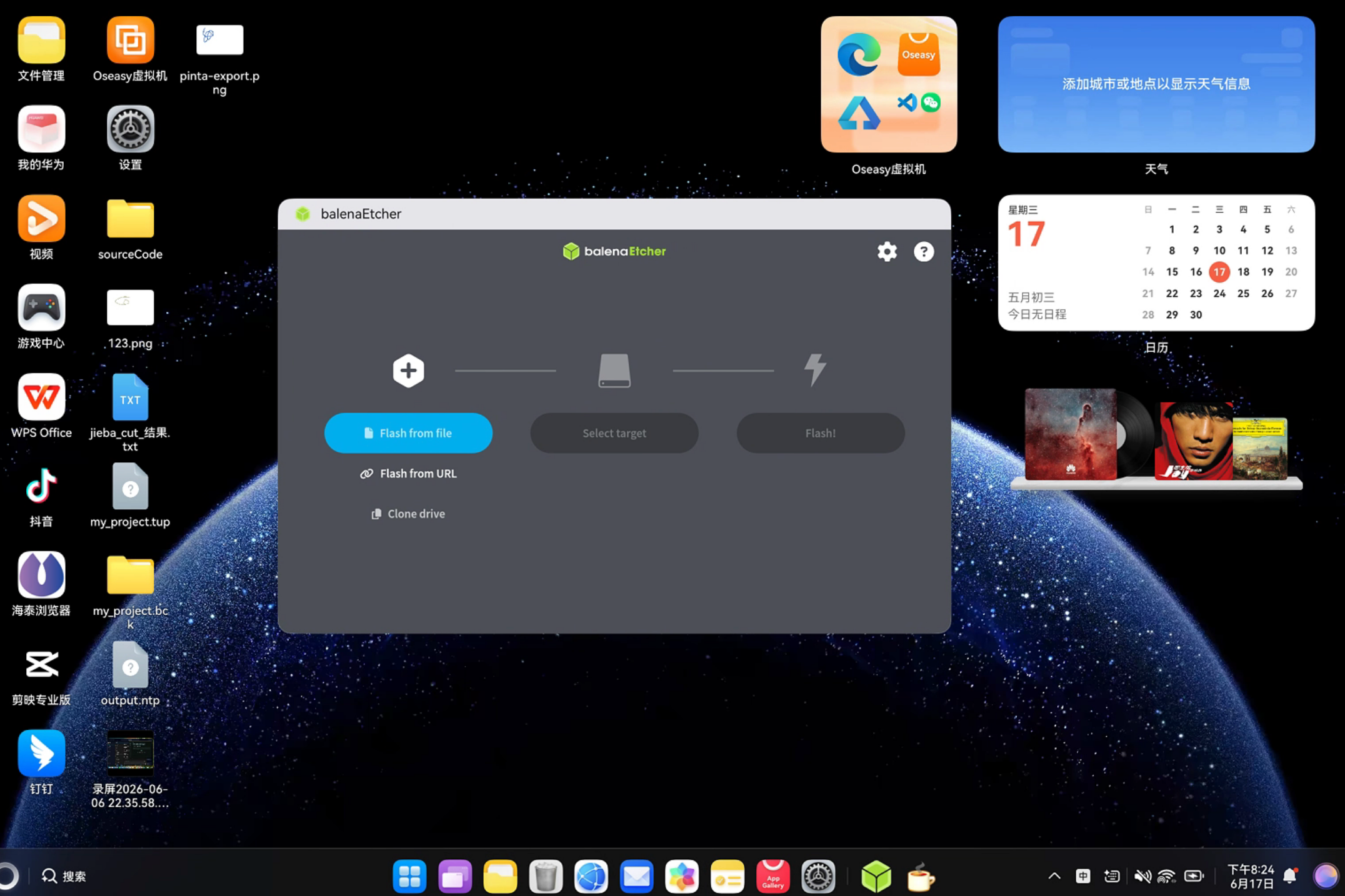Screen dimensions: 1345x896
Task: Click the Jay album cover
Action: 1194,441
